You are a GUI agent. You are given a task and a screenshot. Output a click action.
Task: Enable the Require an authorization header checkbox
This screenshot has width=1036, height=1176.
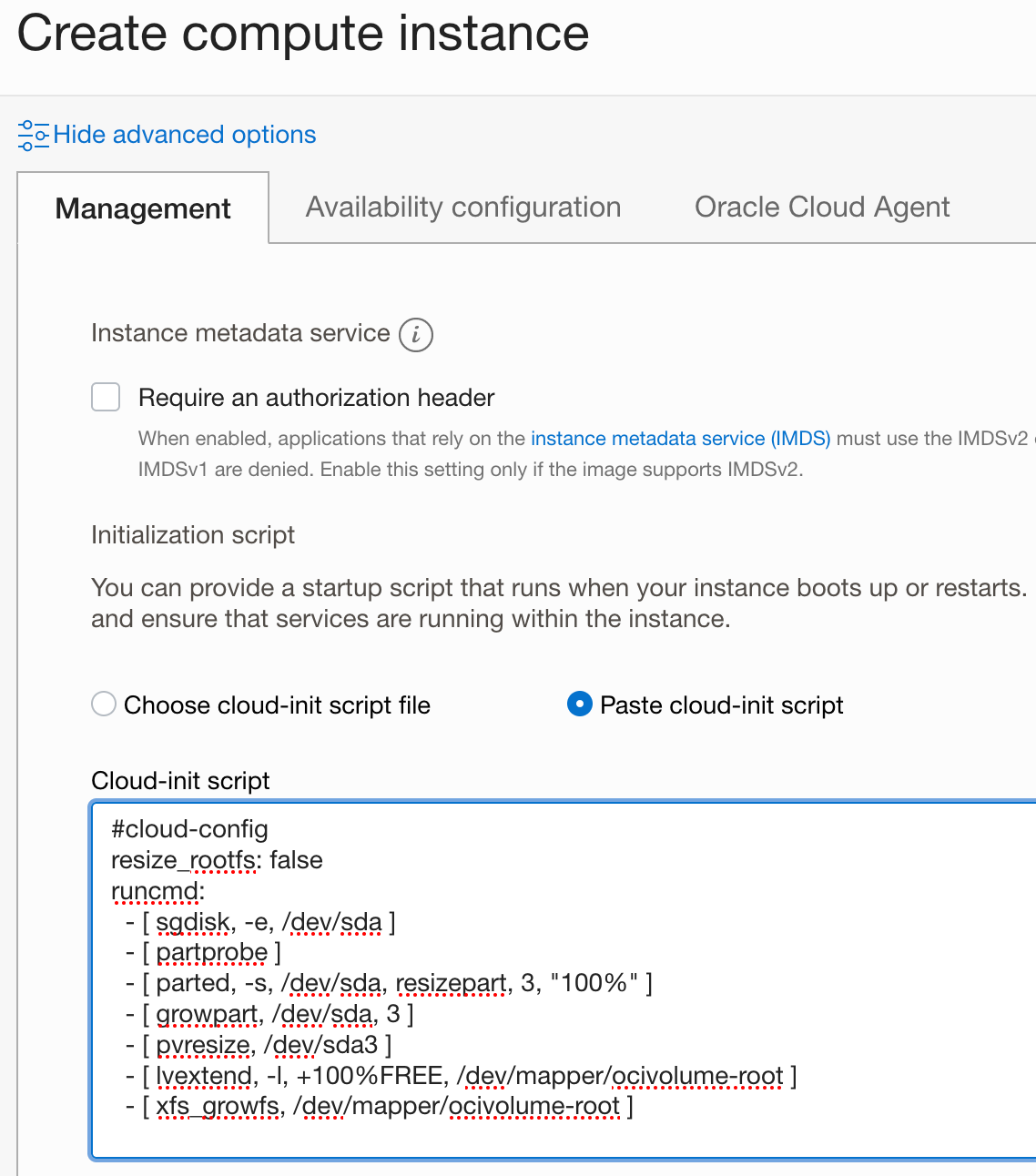click(106, 397)
